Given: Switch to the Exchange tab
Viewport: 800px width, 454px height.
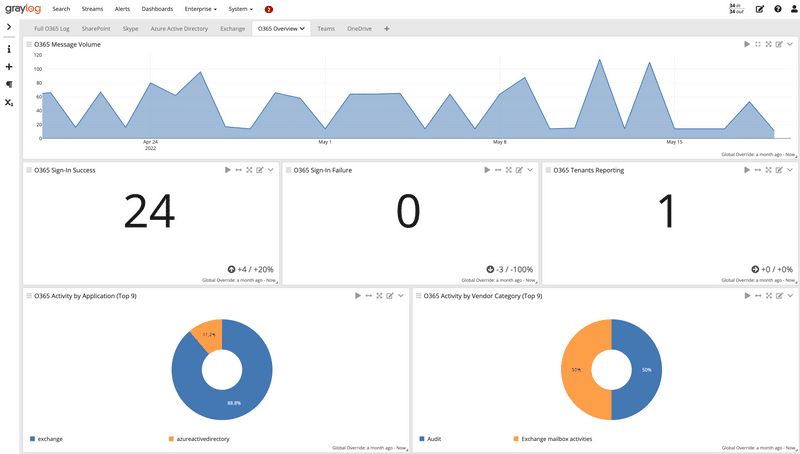Looking at the screenshot, I should 233,29.
